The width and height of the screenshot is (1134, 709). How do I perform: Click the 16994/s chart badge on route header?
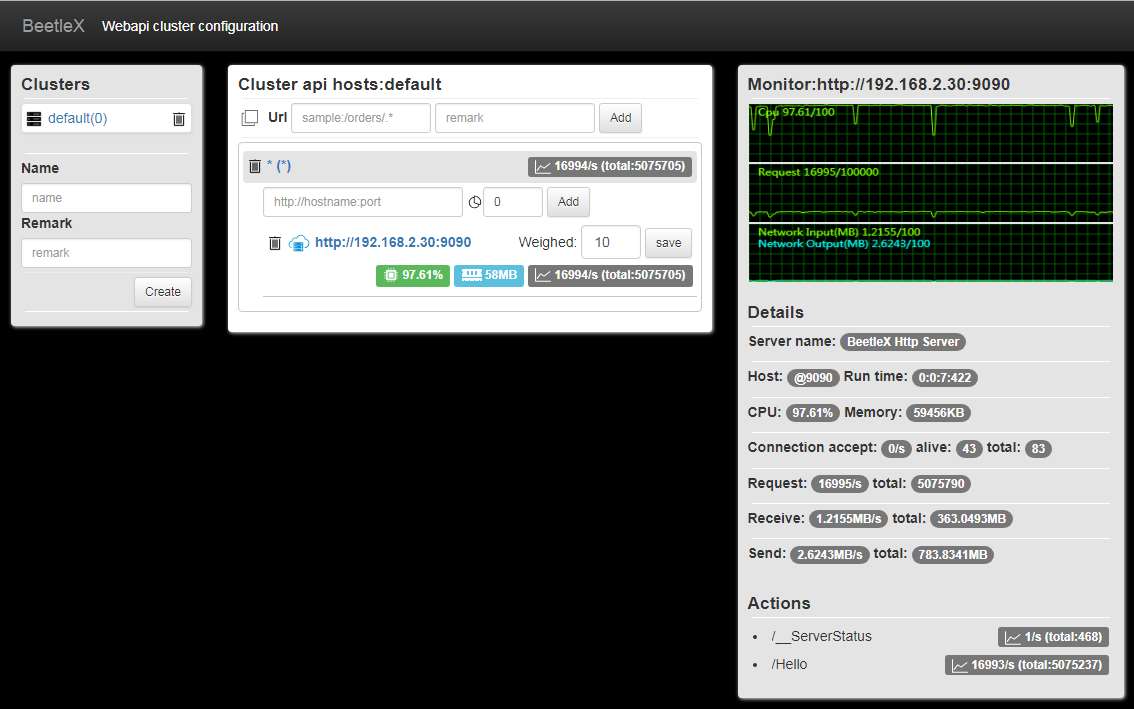[x=610, y=166]
